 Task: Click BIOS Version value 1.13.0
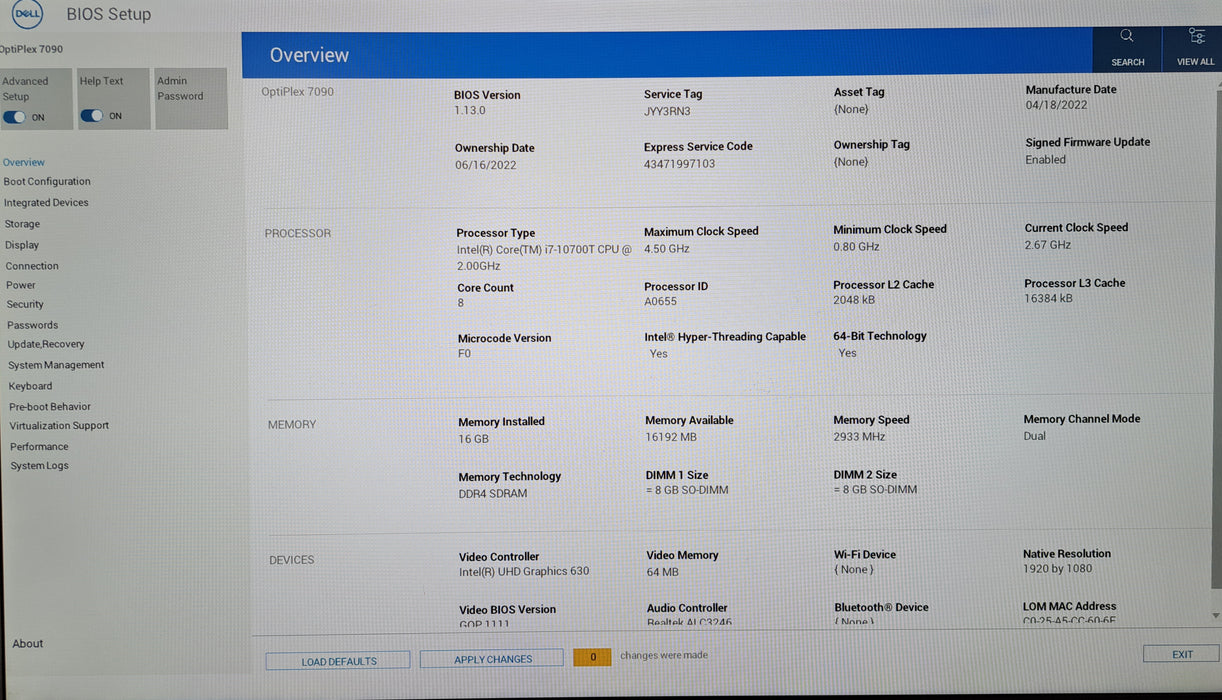tap(469, 111)
